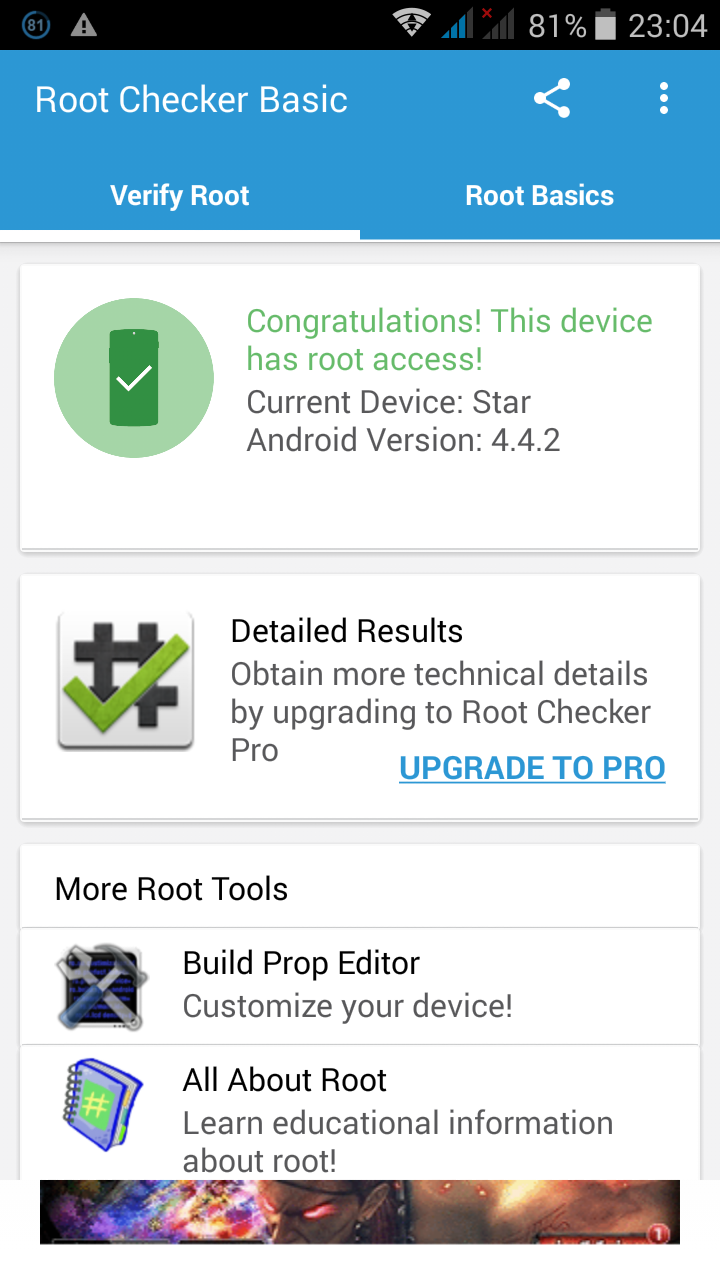Open Build Prop Editor list entry
720x1280 pixels.
(x=360, y=986)
